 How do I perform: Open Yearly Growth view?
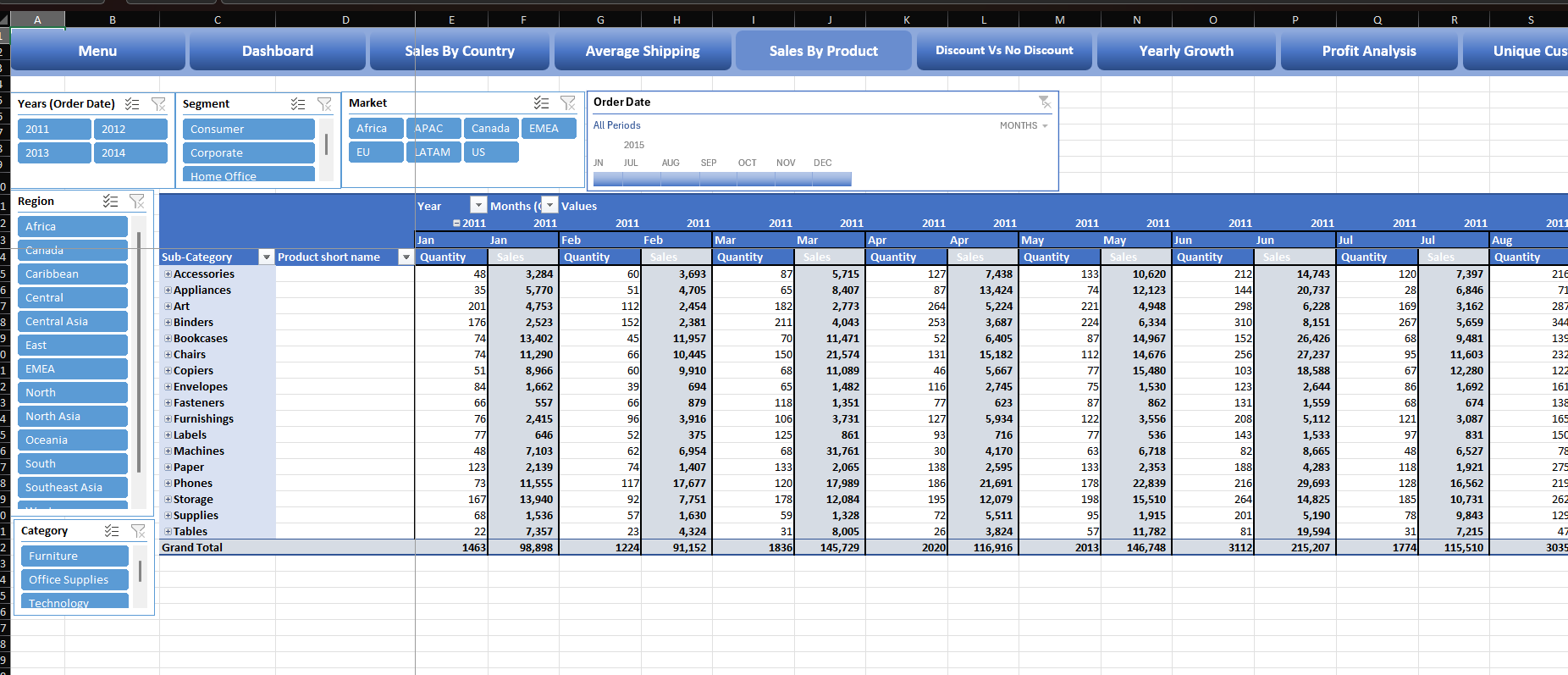tap(1186, 51)
